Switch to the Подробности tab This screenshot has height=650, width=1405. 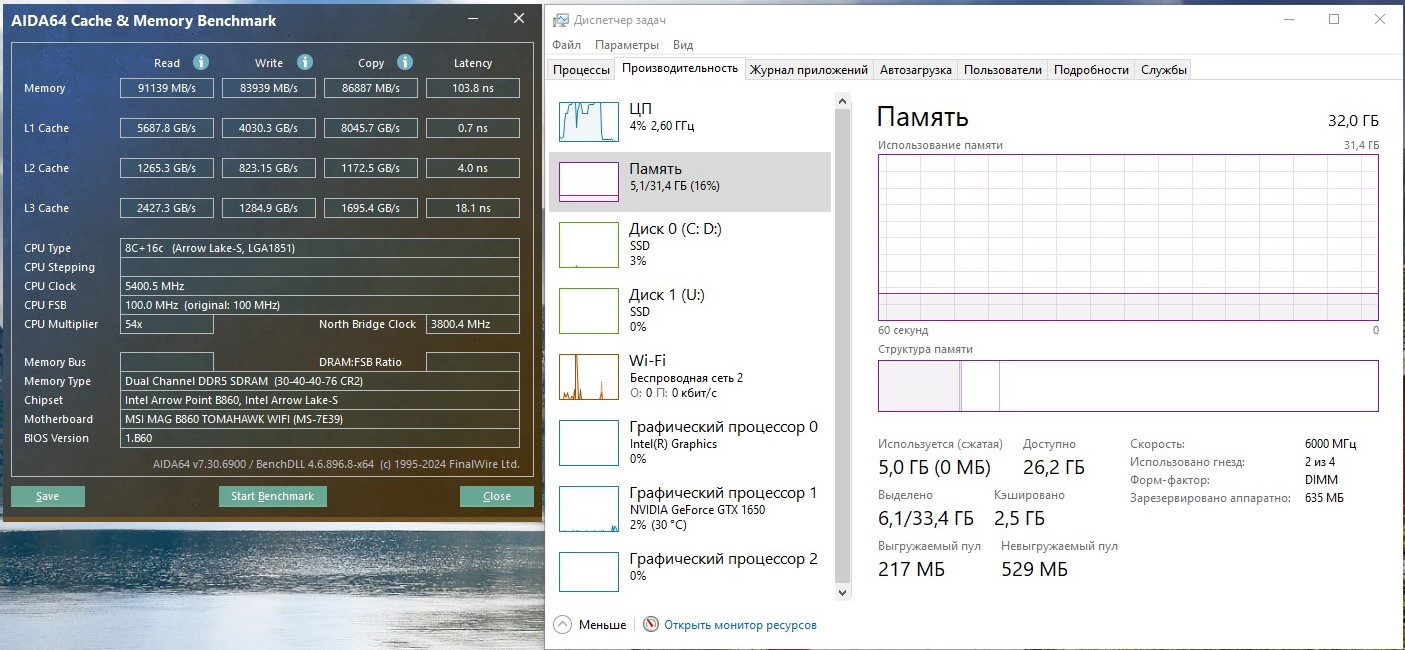(1092, 70)
